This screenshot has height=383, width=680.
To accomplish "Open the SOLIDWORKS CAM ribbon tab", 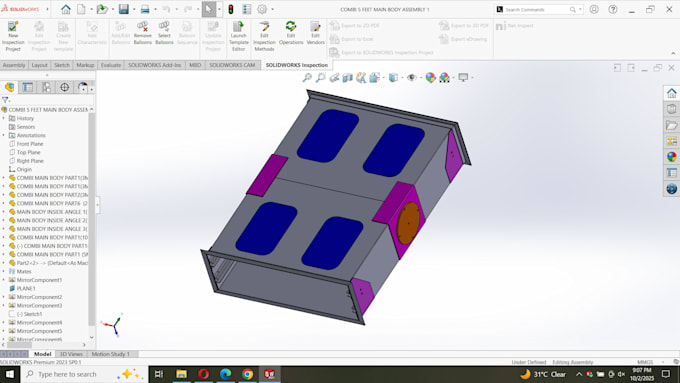I will tap(232, 65).
